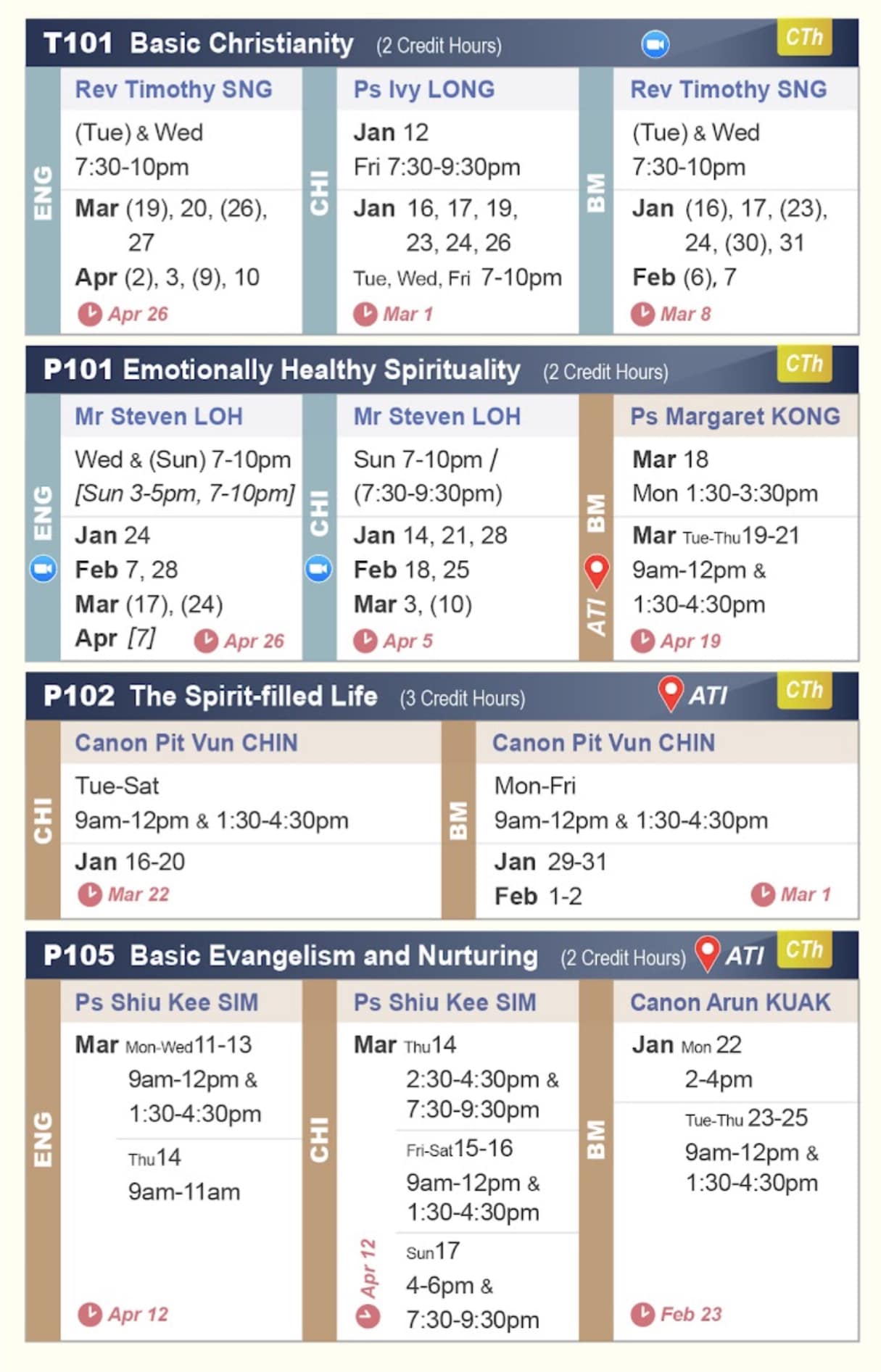Viewport: 881px width, 1372px height.
Task: Open instructor name Canon Arun KUAK
Action: 729,1002
